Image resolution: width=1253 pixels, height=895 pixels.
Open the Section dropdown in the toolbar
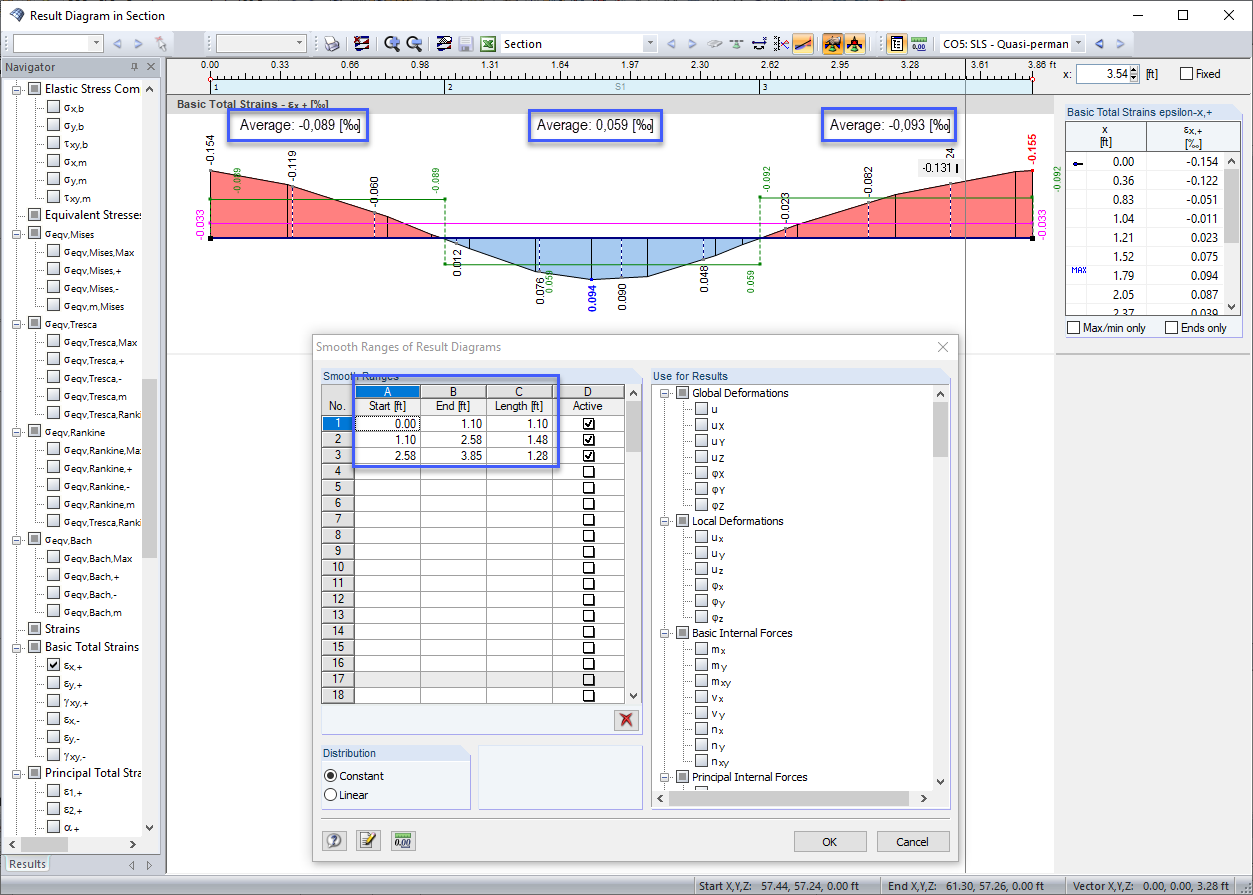[x=650, y=44]
